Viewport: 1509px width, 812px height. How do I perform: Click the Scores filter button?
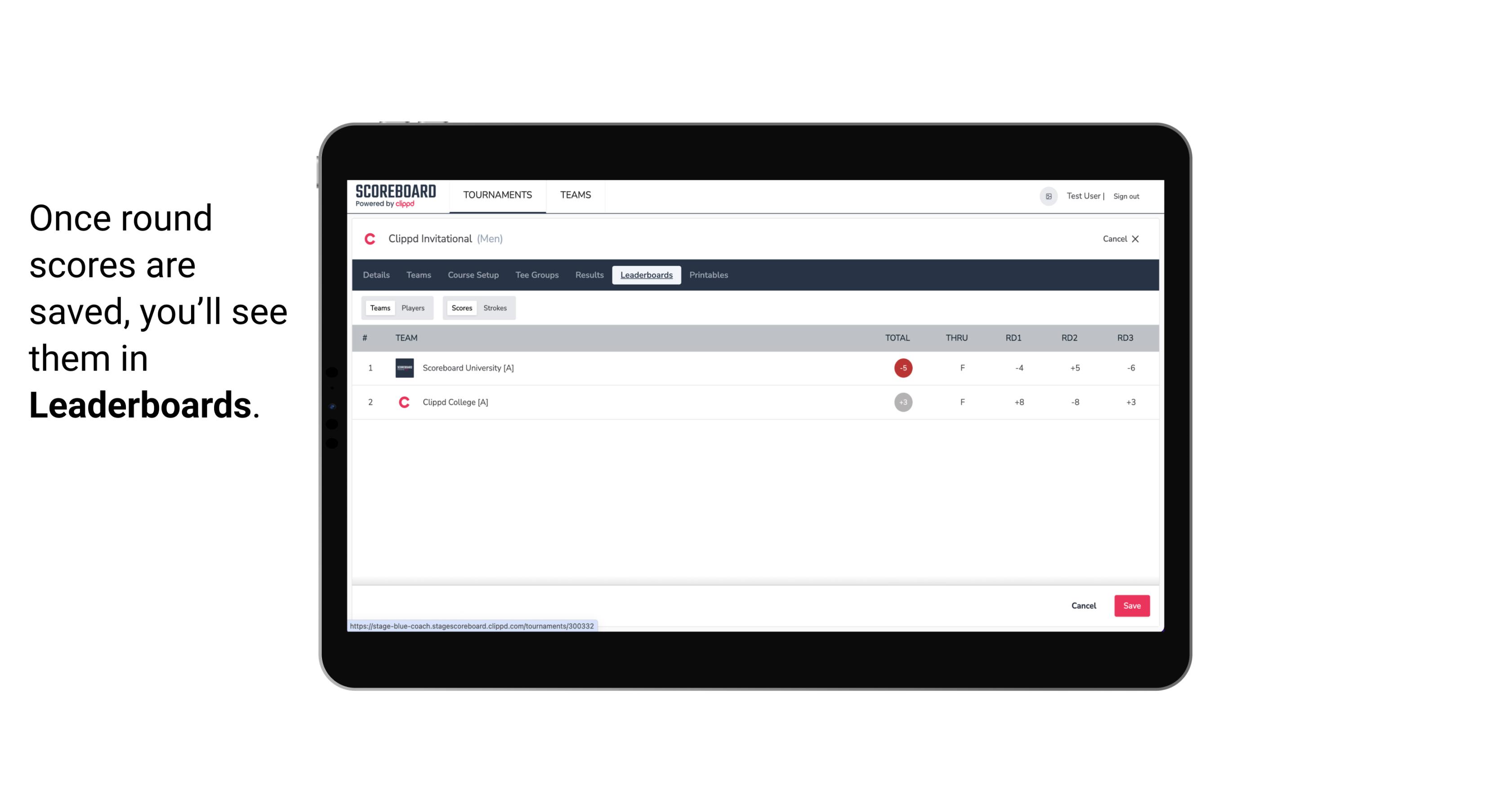tap(461, 308)
